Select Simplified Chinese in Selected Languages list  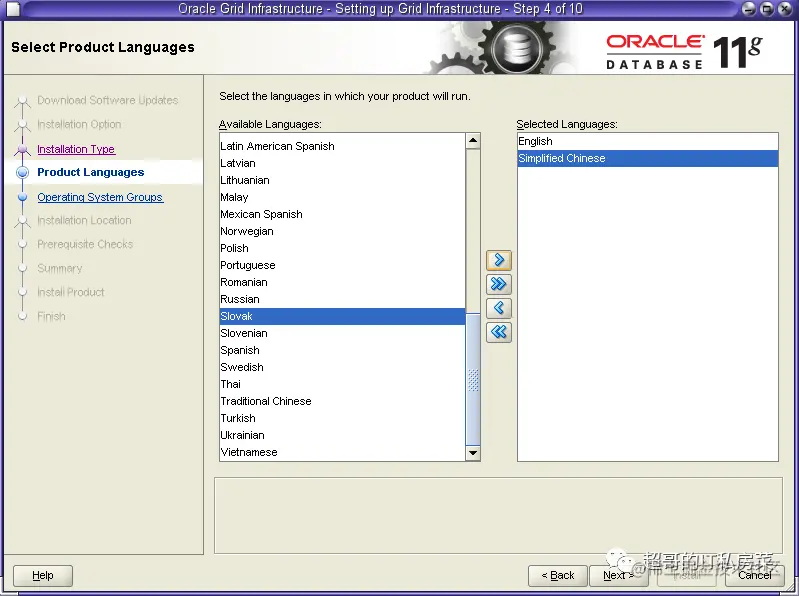(647, 158)
